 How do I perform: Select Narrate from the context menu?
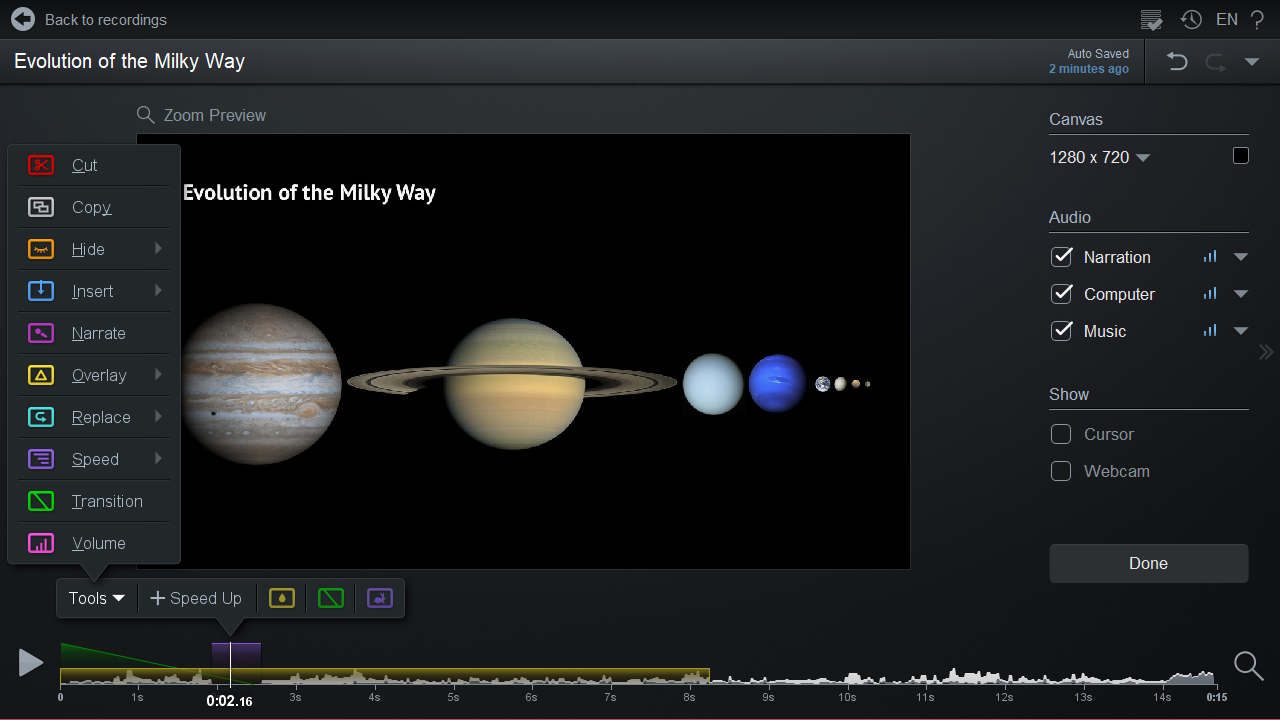coord(98,333)
